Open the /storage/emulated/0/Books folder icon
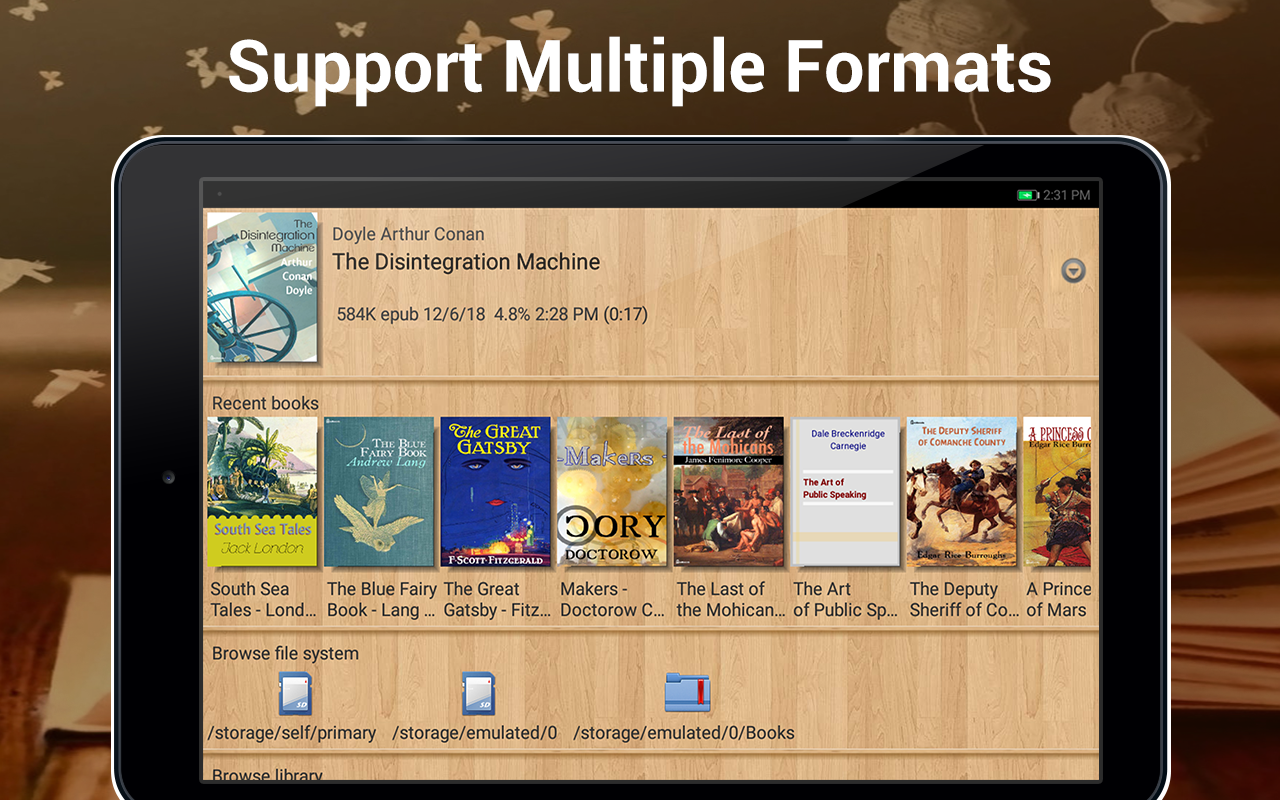The height and width of the screenshot is (800, 1280). (687, 693)
